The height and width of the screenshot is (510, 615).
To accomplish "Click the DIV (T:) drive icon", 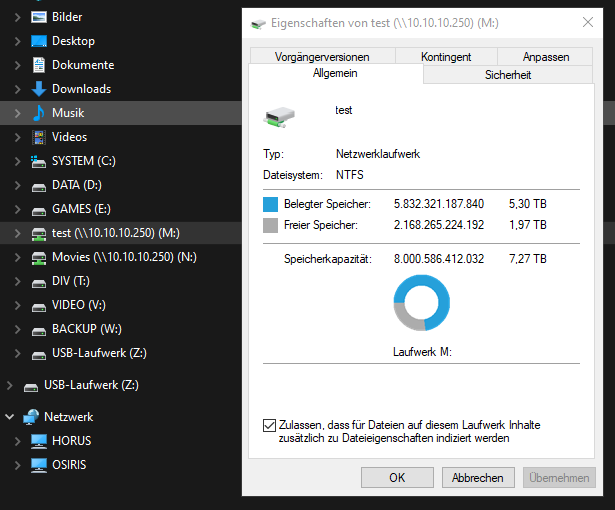I will pyautogui.click(x=39, y=284).
